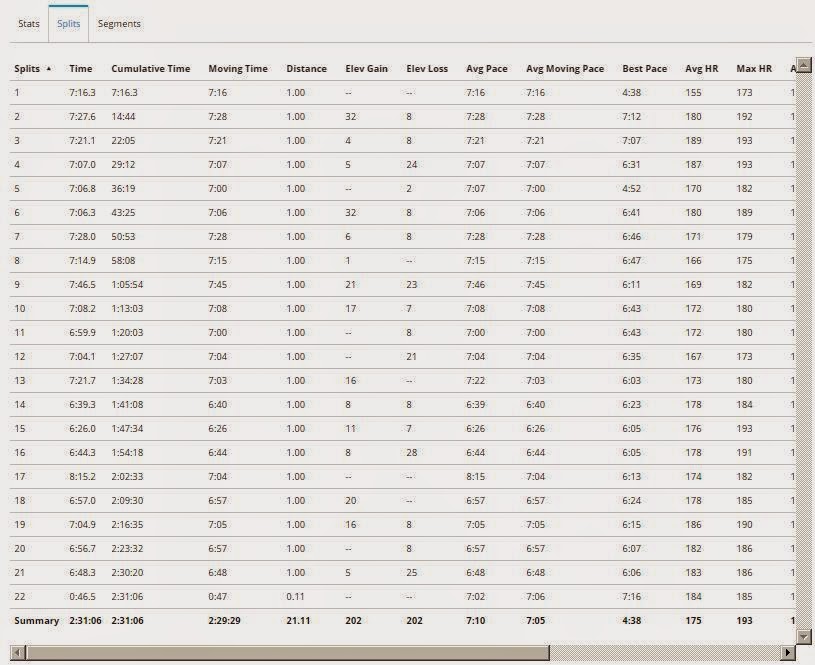Click cumulative time 2:30:20
815x665 pixels.
point(127,572)
